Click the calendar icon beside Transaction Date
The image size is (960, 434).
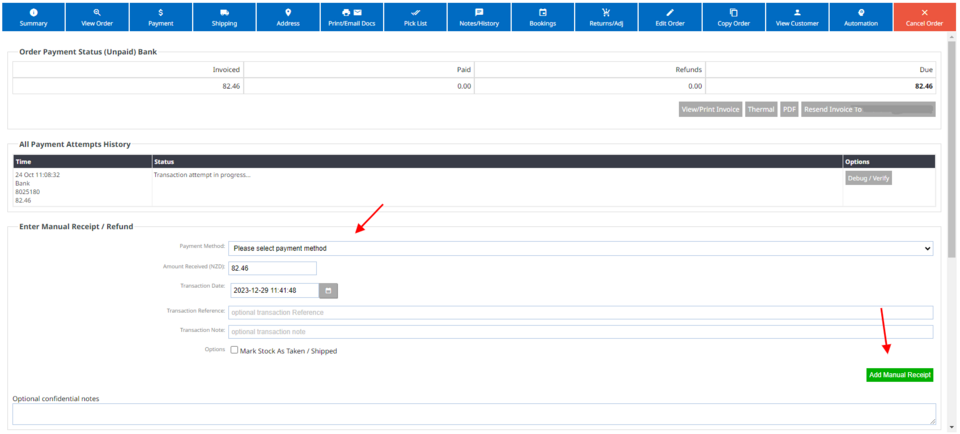pyautogui.click(x=328, y=291)
